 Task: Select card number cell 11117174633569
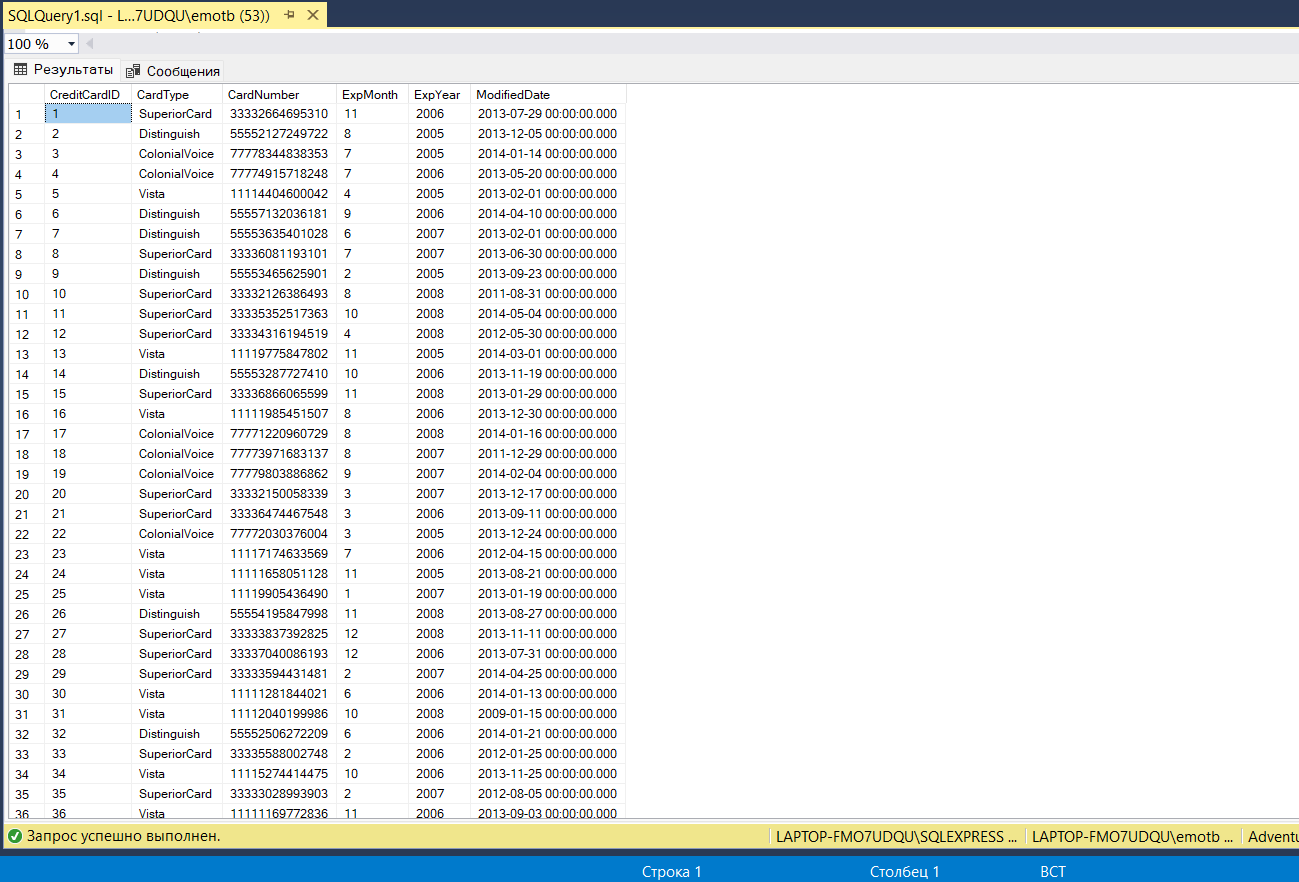tap(279, 554)
